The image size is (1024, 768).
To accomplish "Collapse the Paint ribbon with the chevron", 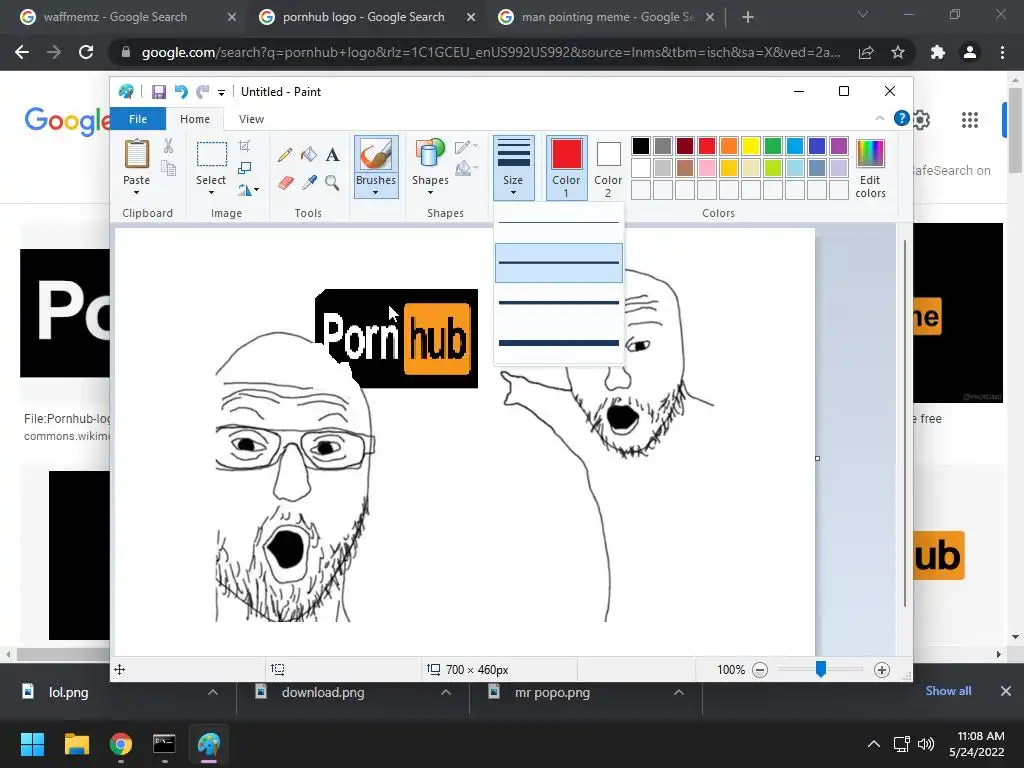I will point(880,118).
